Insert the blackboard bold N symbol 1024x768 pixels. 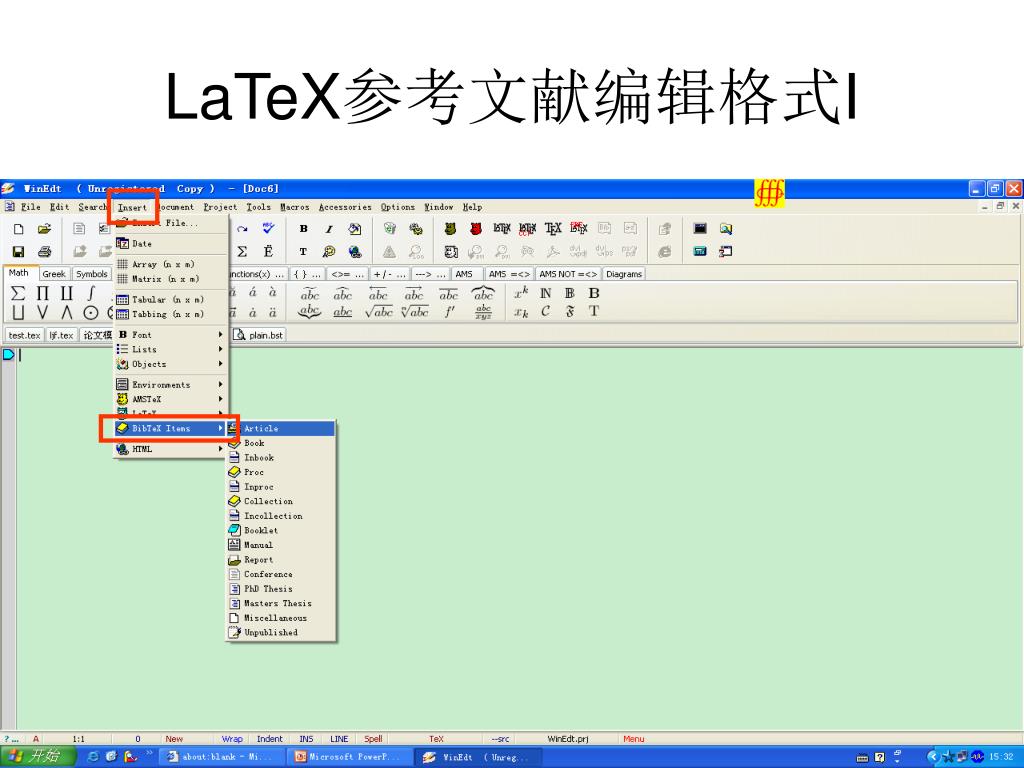[x=545, y=293]
